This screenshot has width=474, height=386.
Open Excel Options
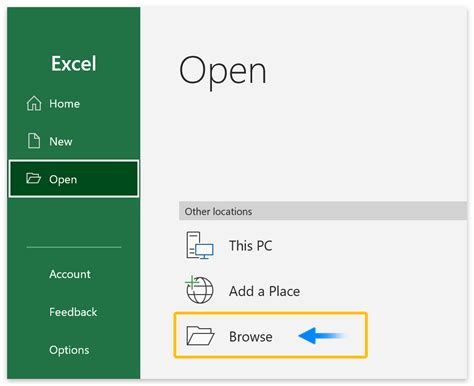69,350
